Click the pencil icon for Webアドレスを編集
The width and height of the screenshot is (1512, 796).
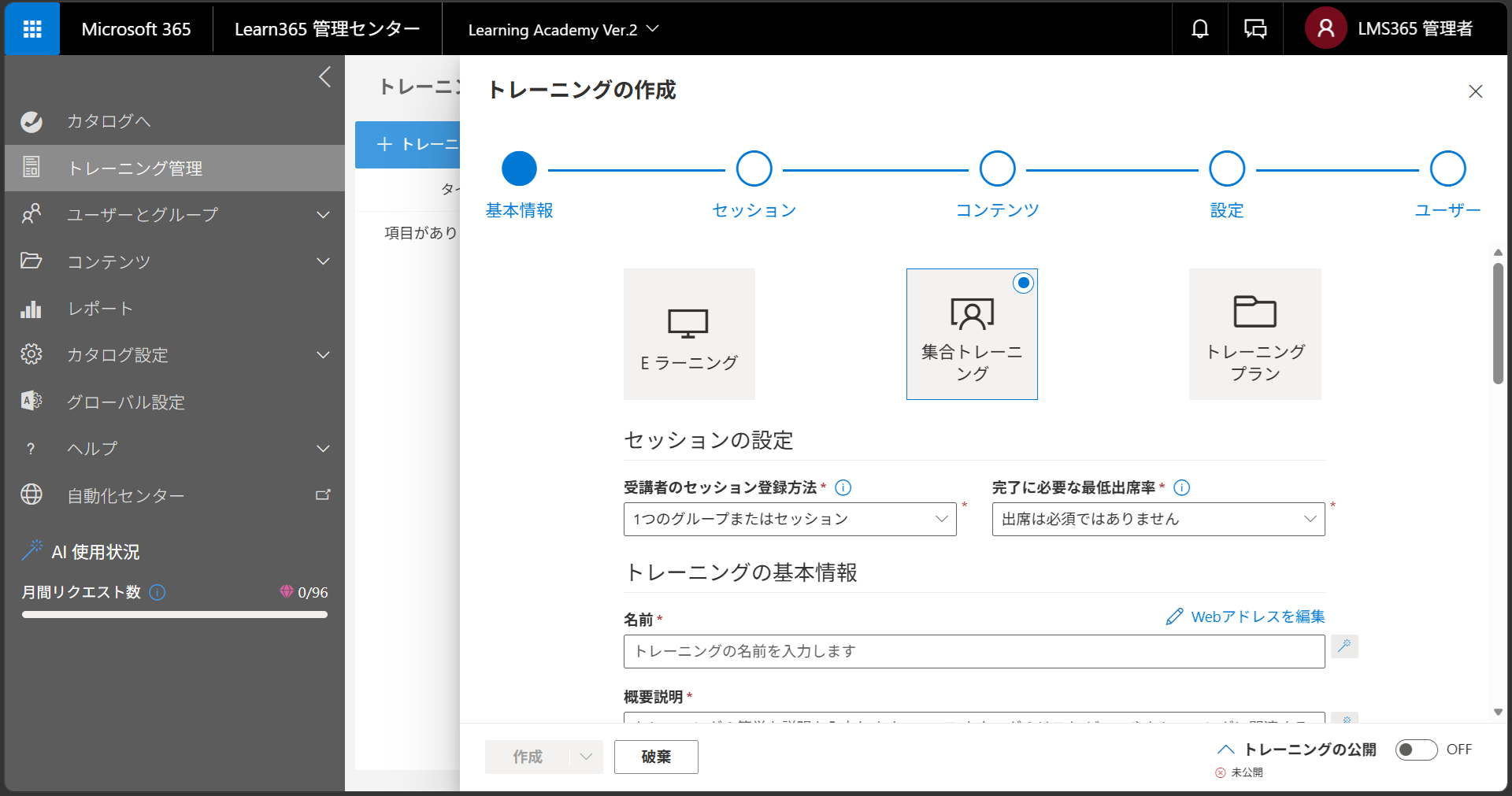pyautogui.click(x=1174, y=616)
